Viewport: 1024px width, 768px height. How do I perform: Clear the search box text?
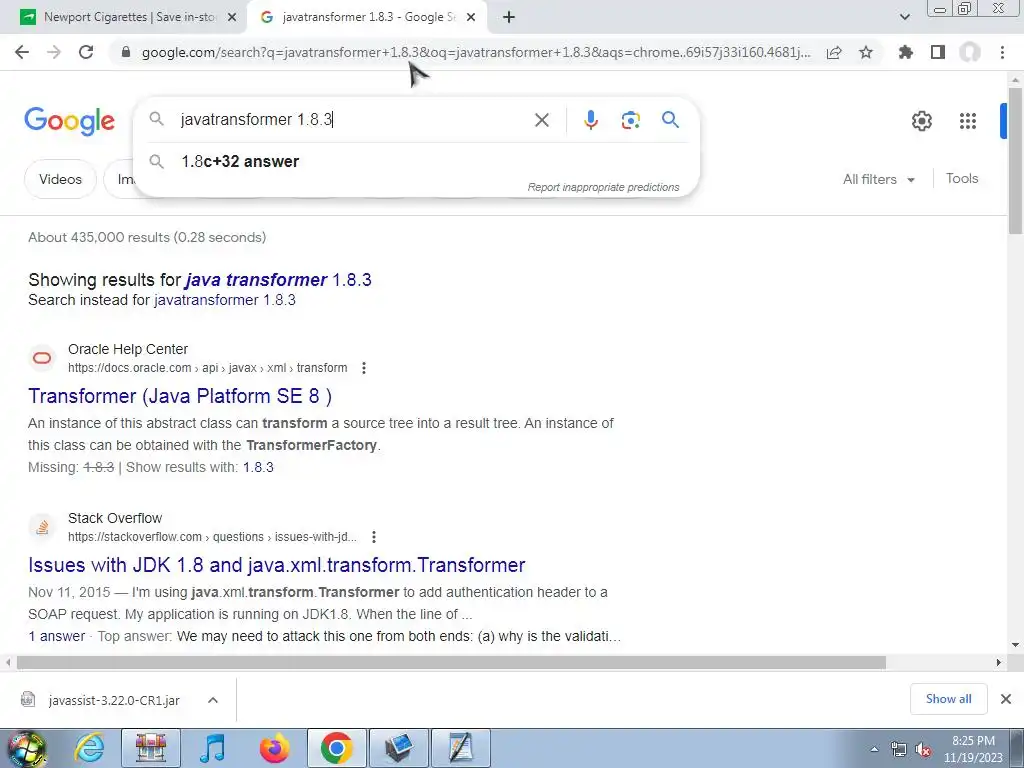[x=541, y=120]
